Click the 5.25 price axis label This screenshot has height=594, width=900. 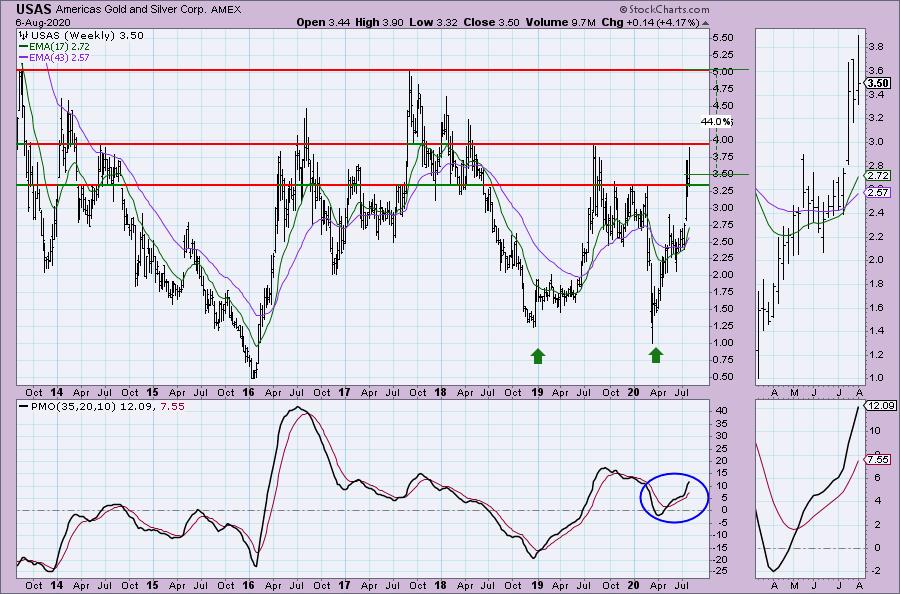click(722, 55)
